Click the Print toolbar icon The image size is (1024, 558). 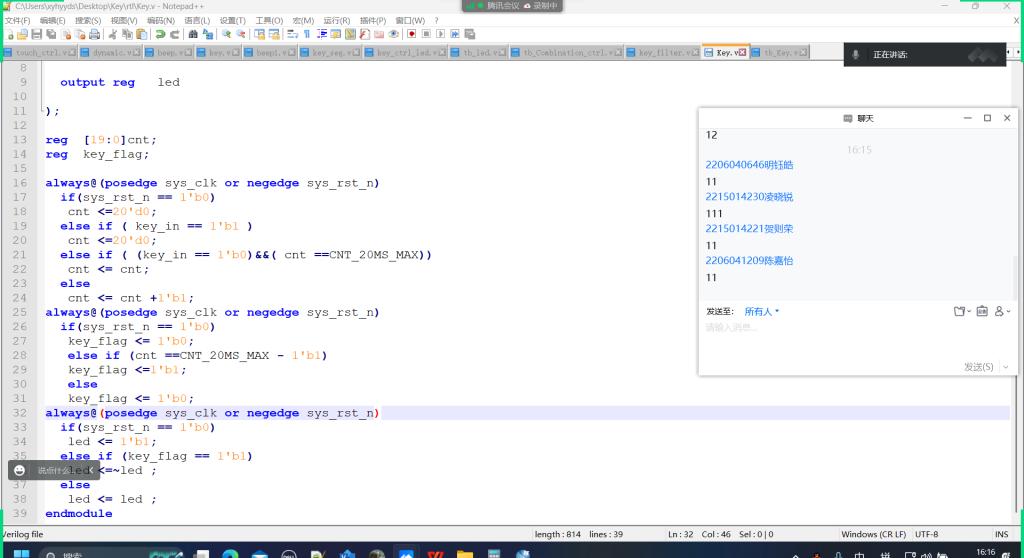coord(93,34)
